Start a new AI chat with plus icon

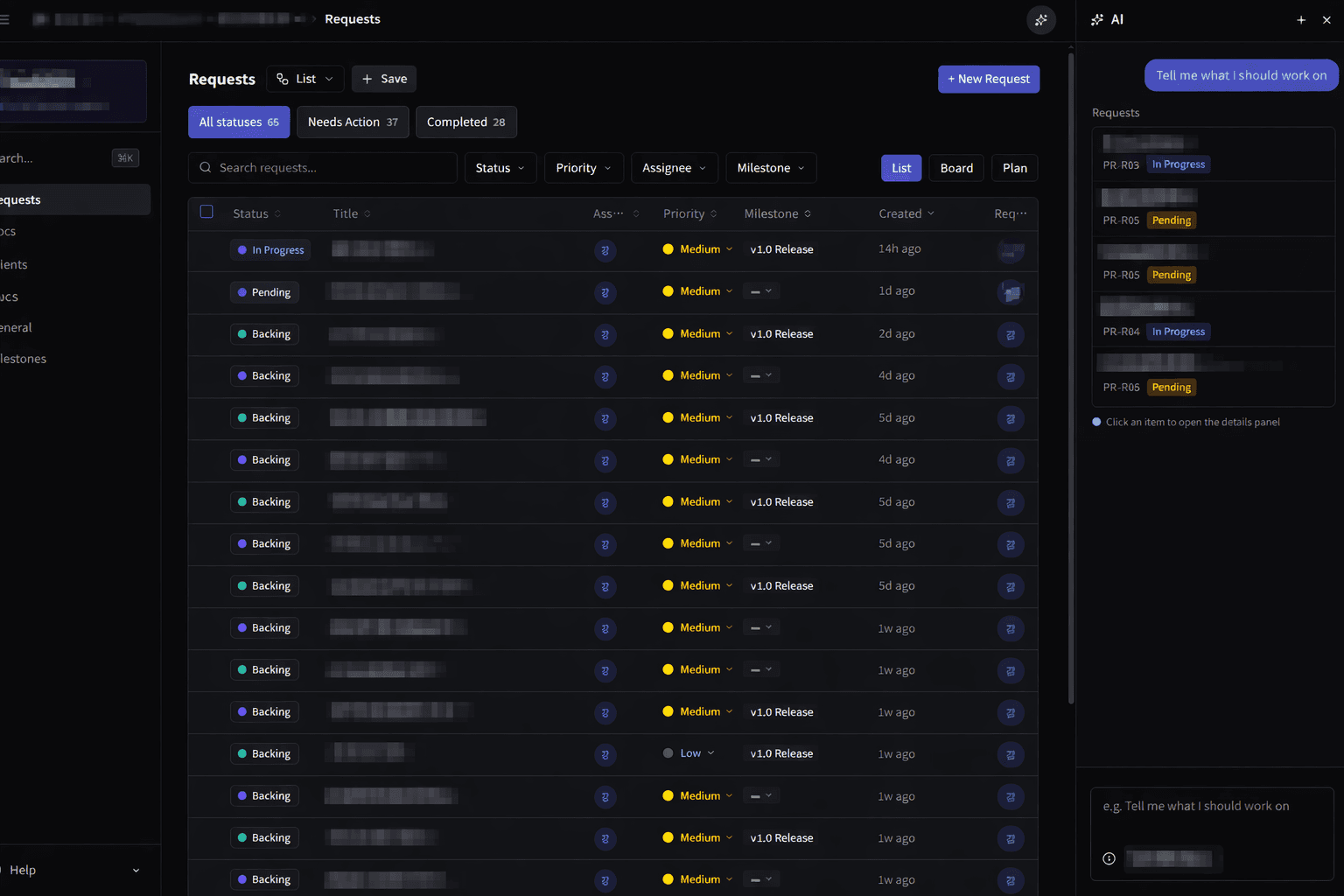click(x=1301, y=20)
